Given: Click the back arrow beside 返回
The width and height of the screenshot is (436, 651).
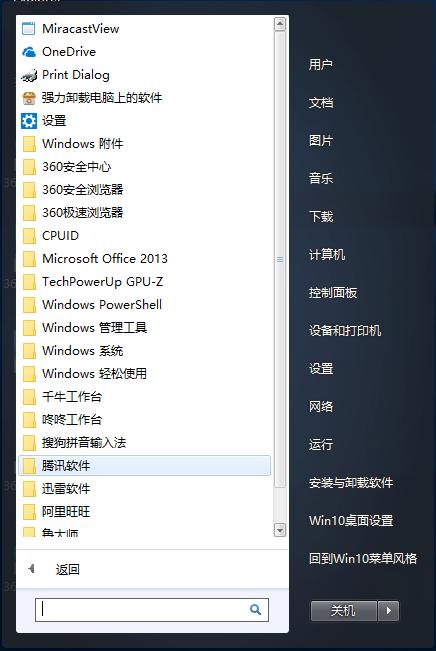Looking at the screenshot, I should pos(32,569).
